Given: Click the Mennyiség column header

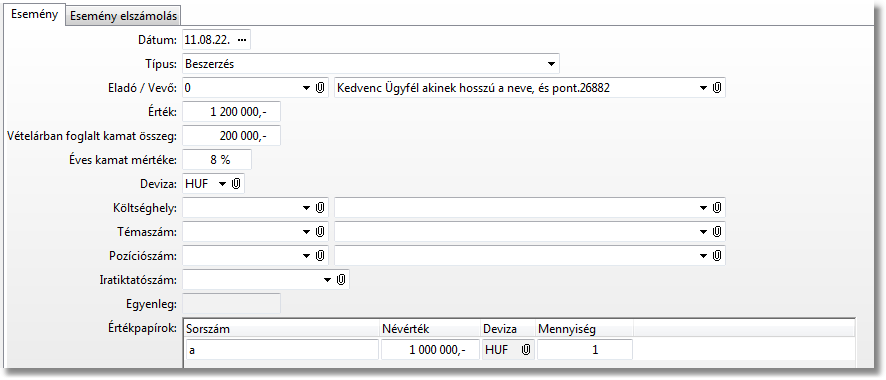Looking at the screenshot, I should (584, 328).
